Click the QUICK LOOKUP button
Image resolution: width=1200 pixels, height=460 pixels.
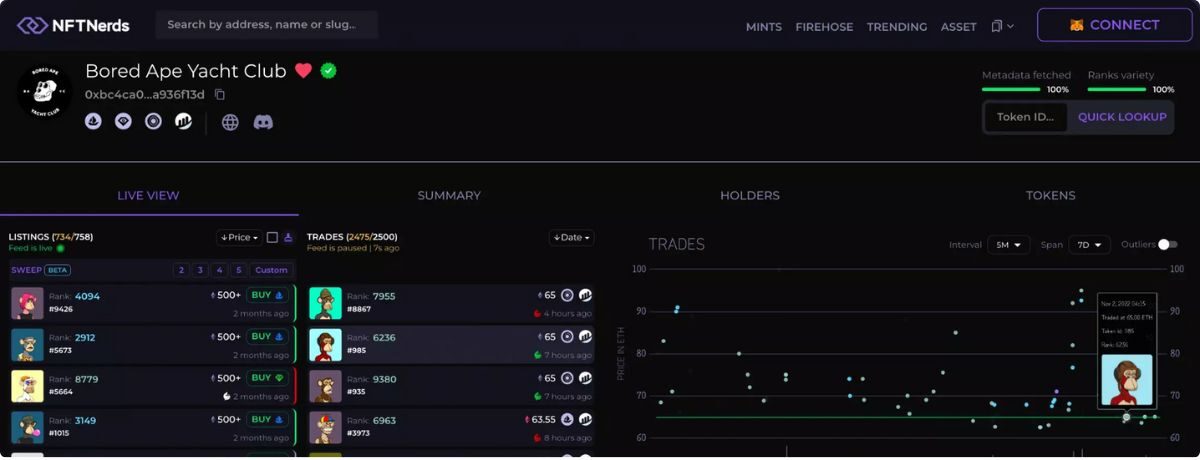click(1122, 117)
